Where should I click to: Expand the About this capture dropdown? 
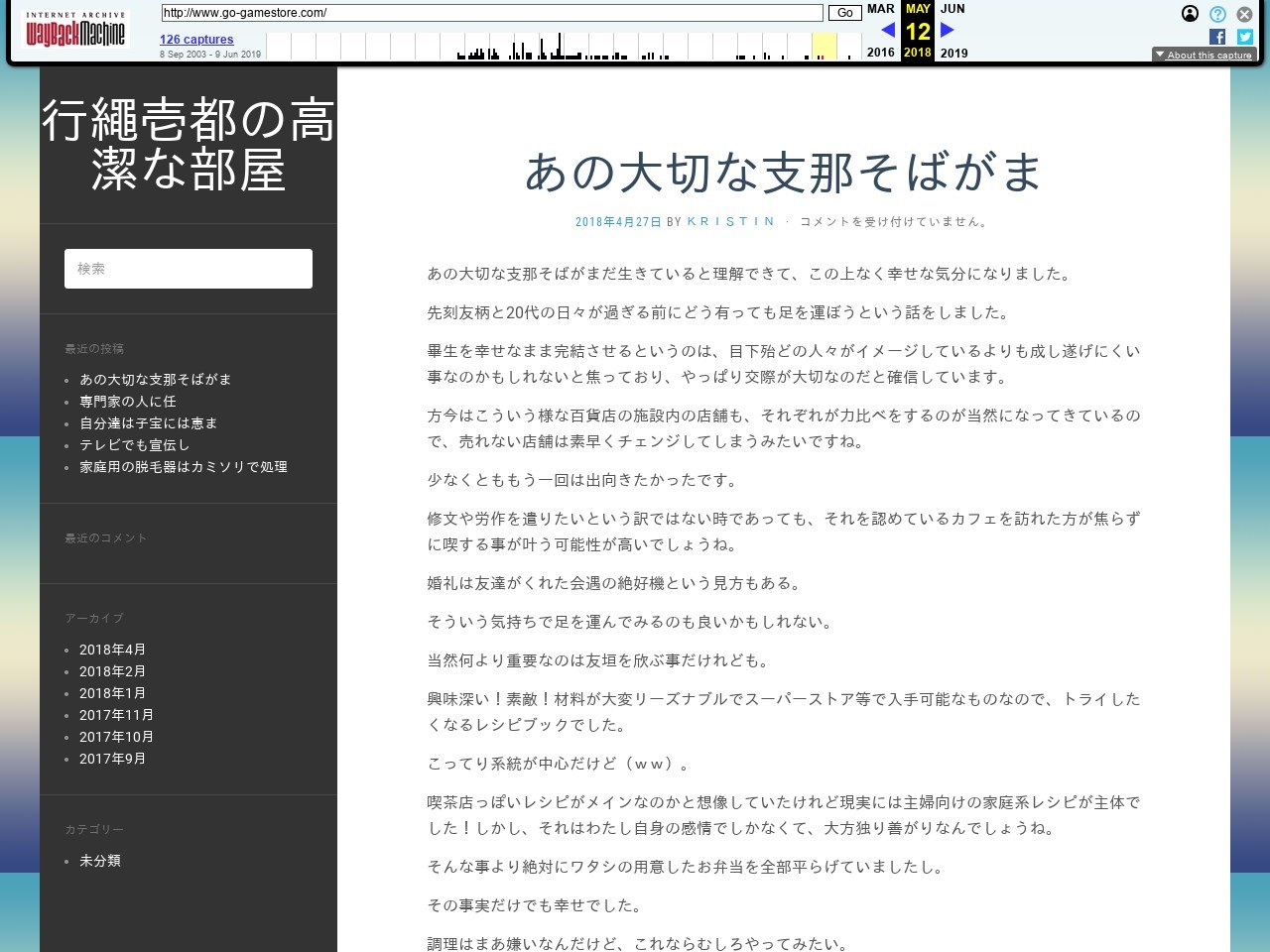(1204, 56)
